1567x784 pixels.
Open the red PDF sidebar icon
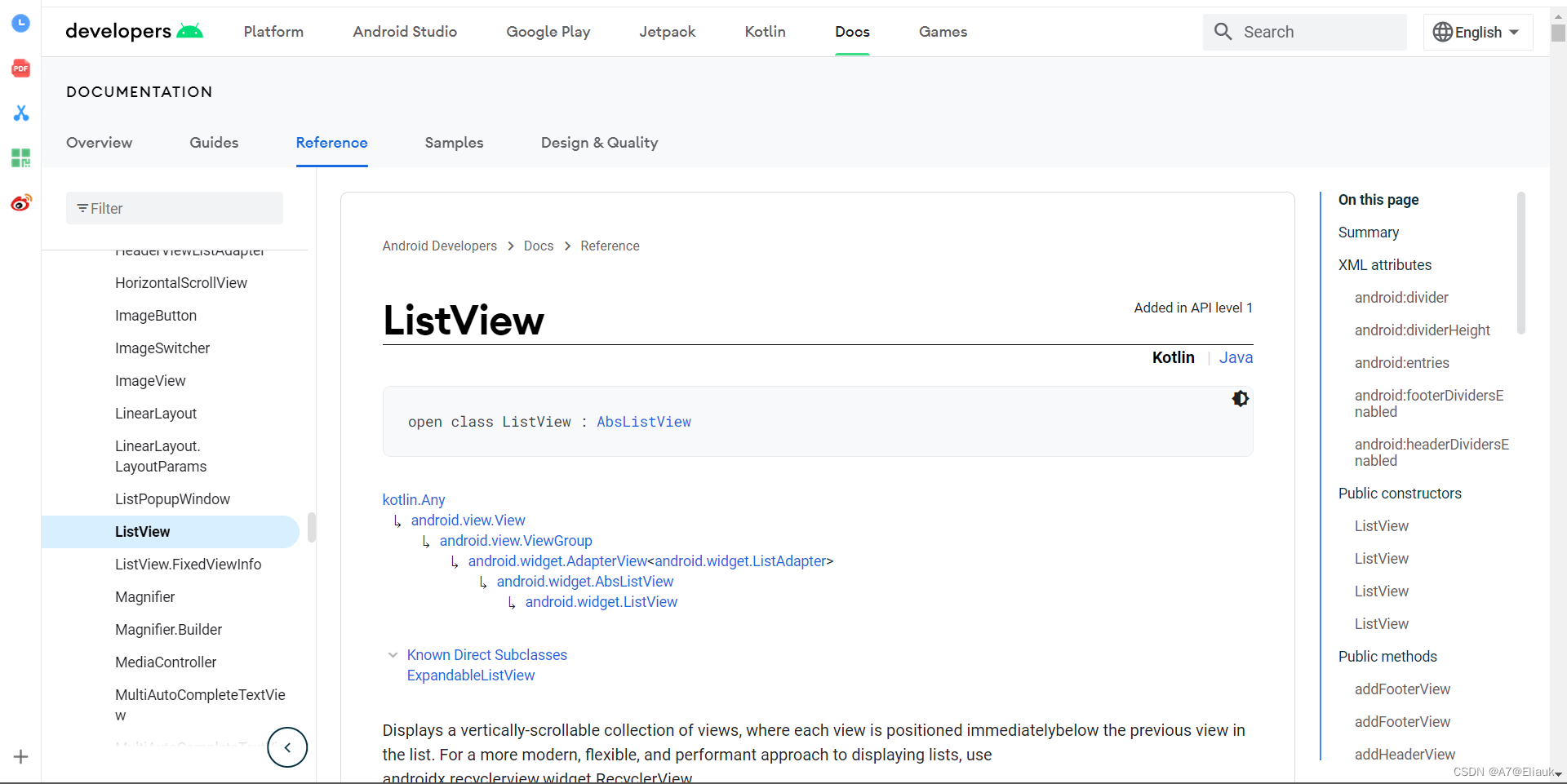20,69
